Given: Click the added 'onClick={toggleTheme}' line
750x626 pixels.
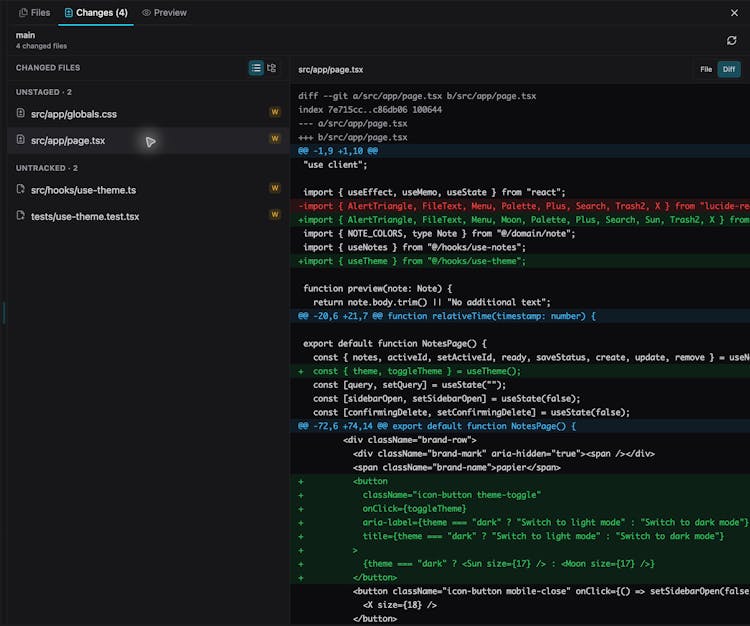Looking at the screenshot, I should 520,509.
